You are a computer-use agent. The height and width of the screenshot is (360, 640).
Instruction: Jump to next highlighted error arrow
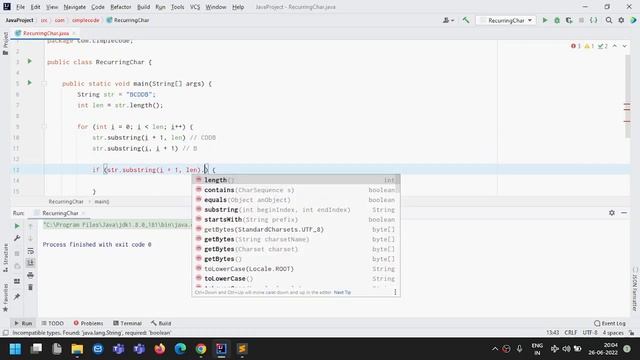tap(624, 46)
